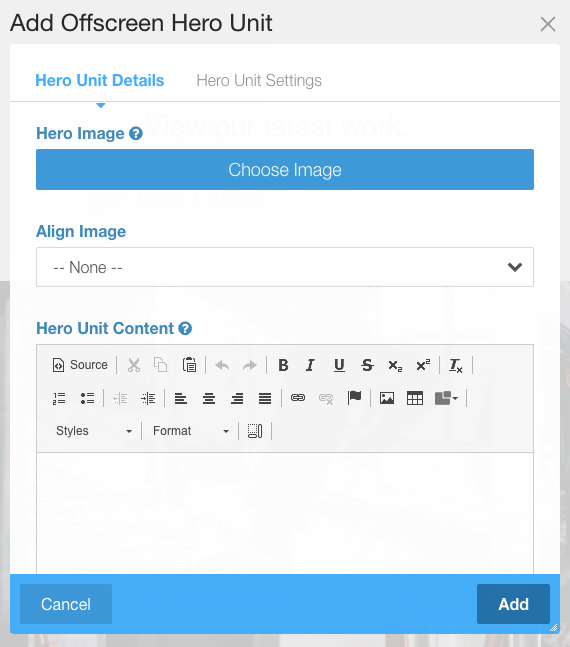
Task: Insert link via chain icon
Action: pyautogui.click(x=298, y=398)
